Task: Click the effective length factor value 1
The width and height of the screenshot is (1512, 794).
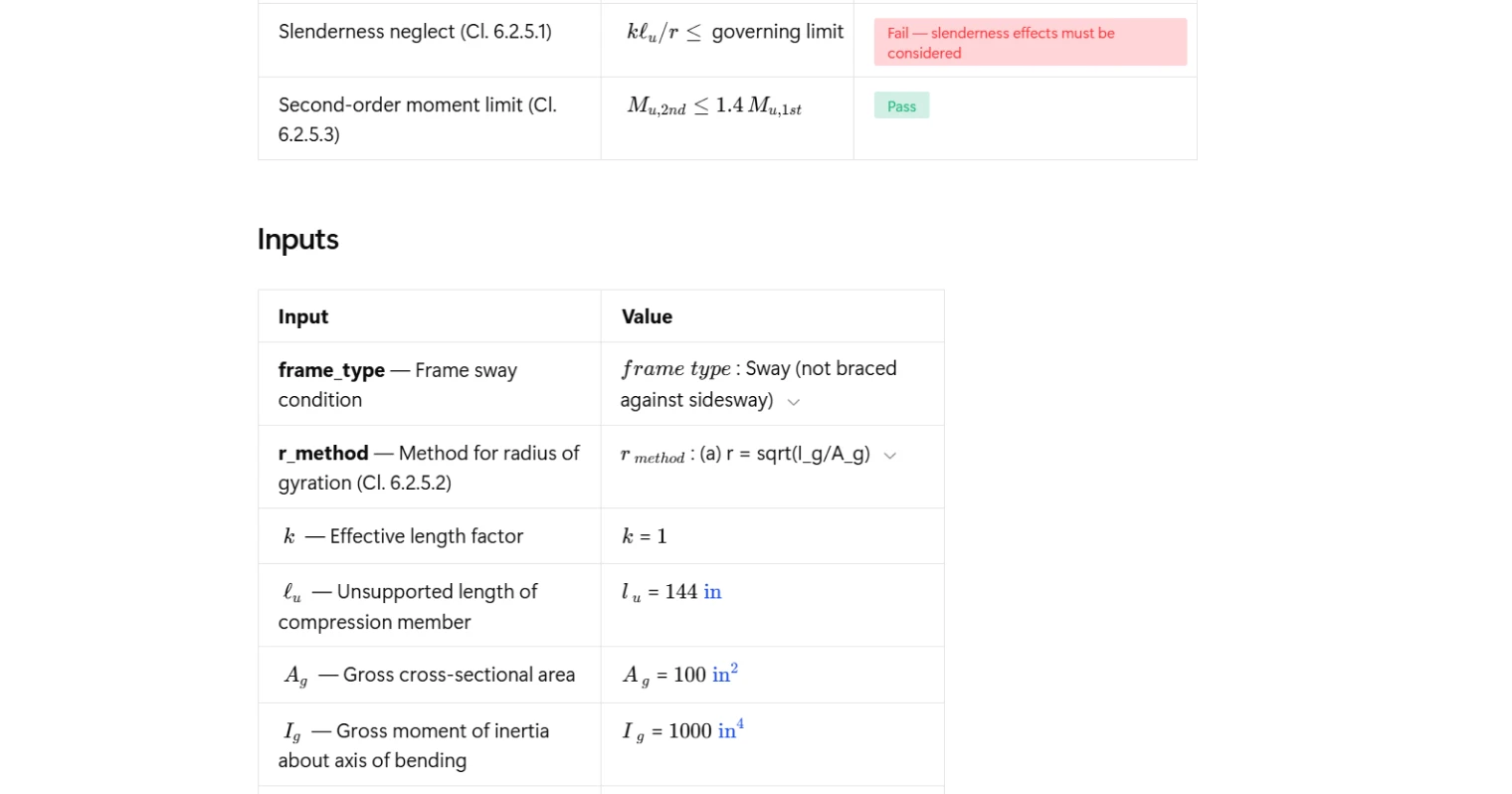Action: coord(661,536)
